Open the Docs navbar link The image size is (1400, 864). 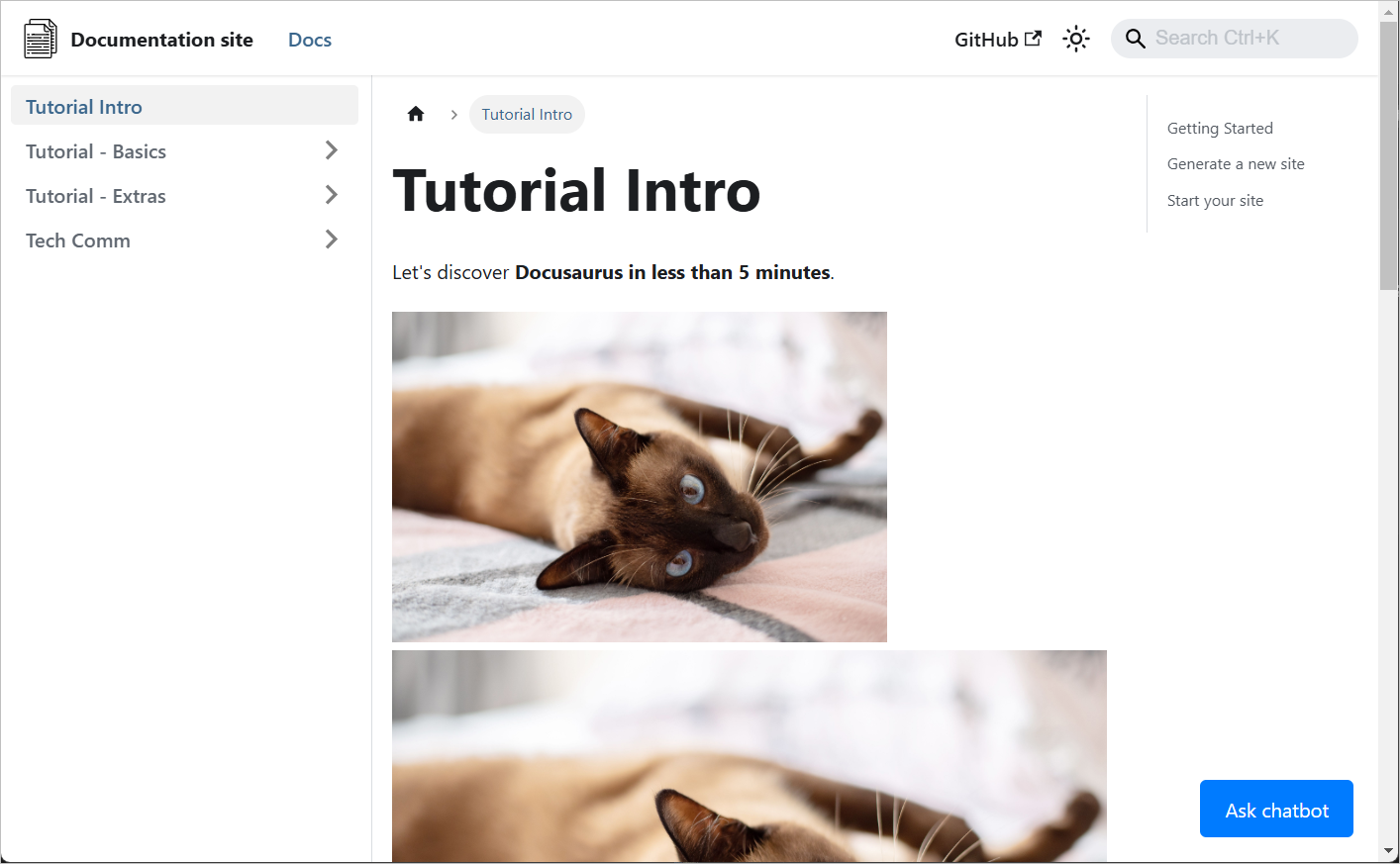(310, 40)
